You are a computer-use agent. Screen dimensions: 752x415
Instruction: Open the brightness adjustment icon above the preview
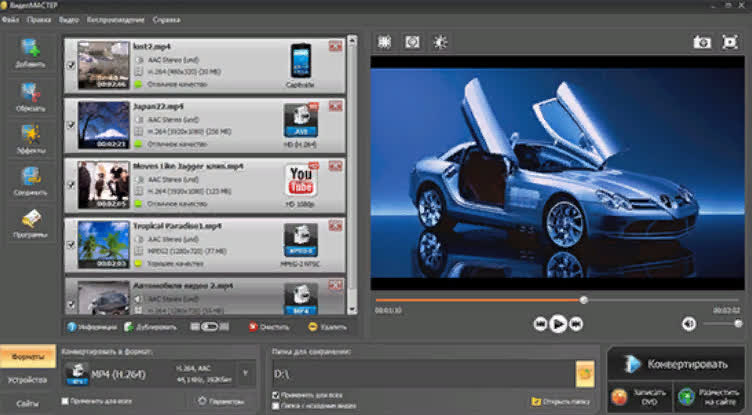coord(440,42)
